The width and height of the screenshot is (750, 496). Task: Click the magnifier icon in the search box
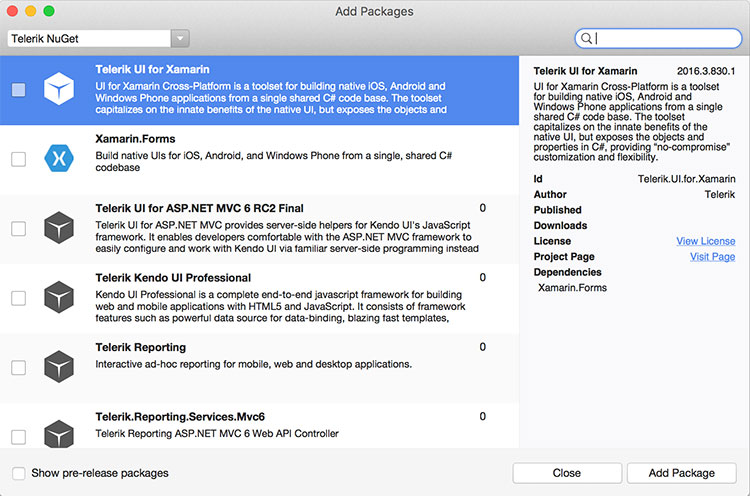coord(586,38)
